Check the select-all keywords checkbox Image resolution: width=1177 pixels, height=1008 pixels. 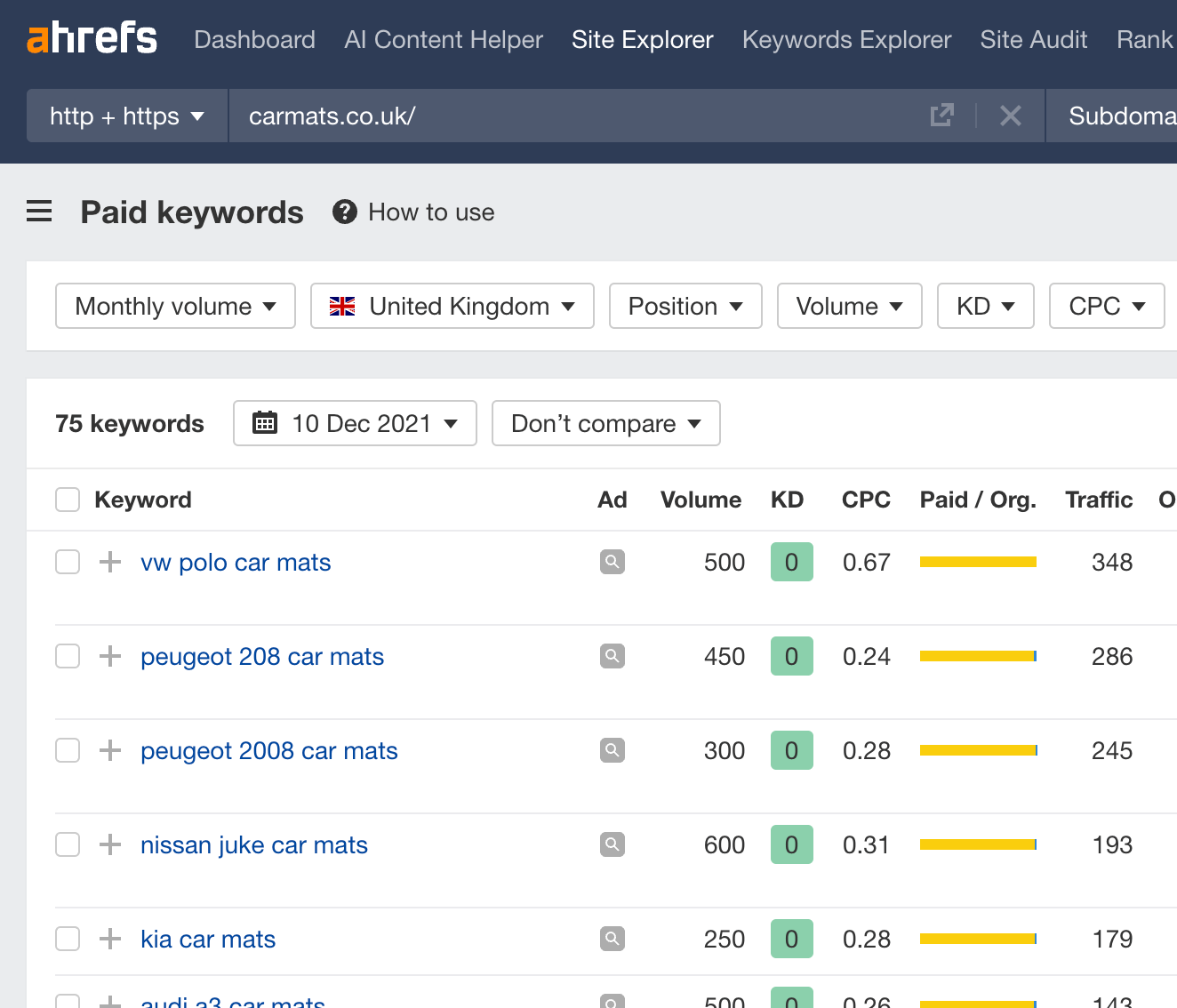pyautogui.click(x=67, y=500)
